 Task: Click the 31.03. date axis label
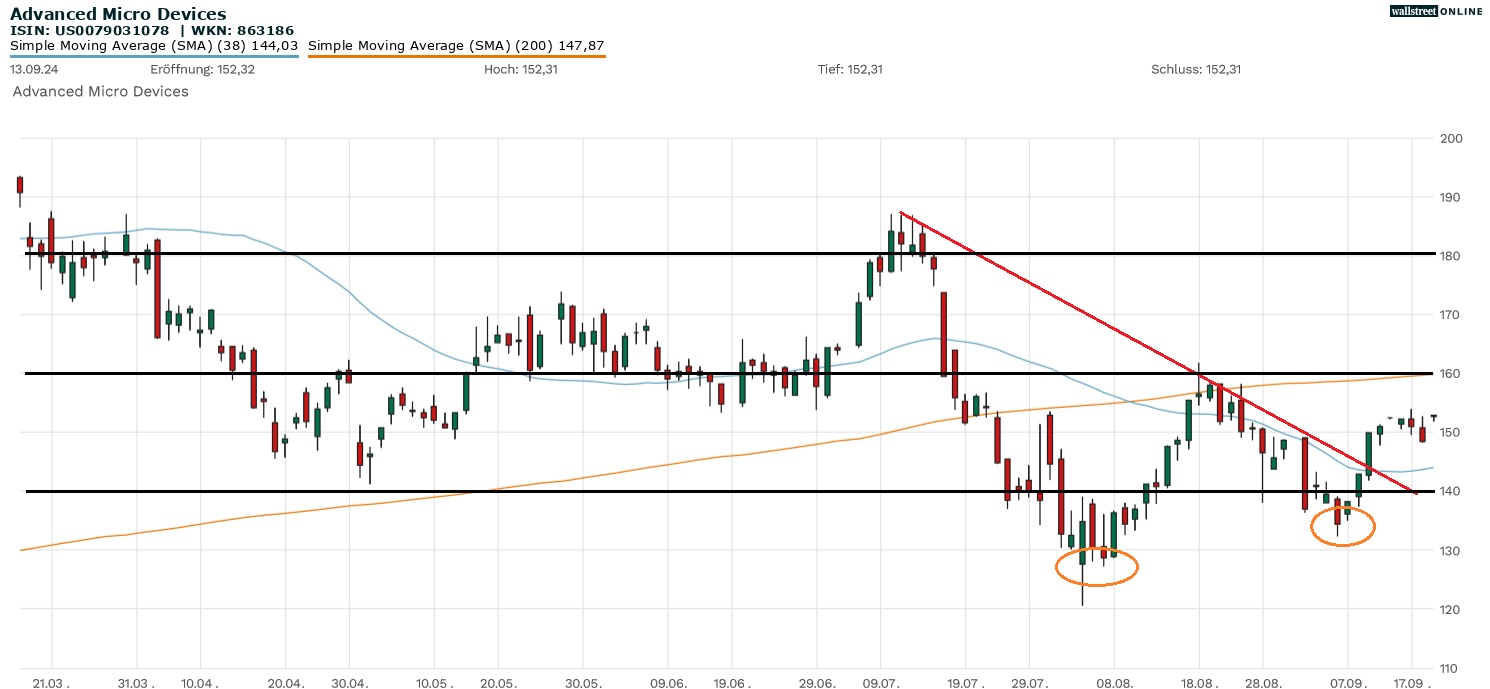point(137,683)
